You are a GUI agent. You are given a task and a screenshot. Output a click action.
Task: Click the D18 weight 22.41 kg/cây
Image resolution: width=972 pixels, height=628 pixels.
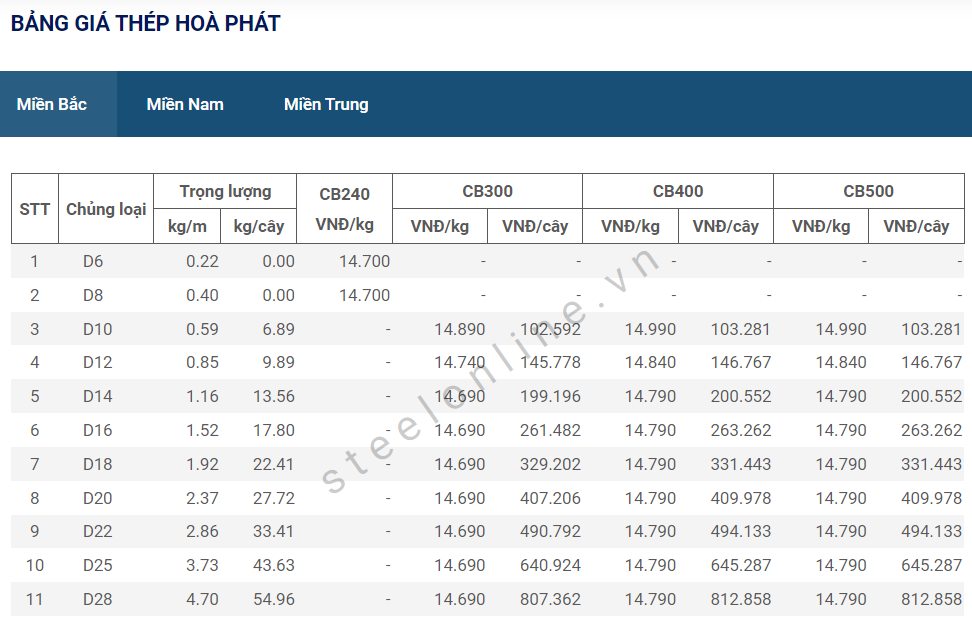click(x=274, y=464)
